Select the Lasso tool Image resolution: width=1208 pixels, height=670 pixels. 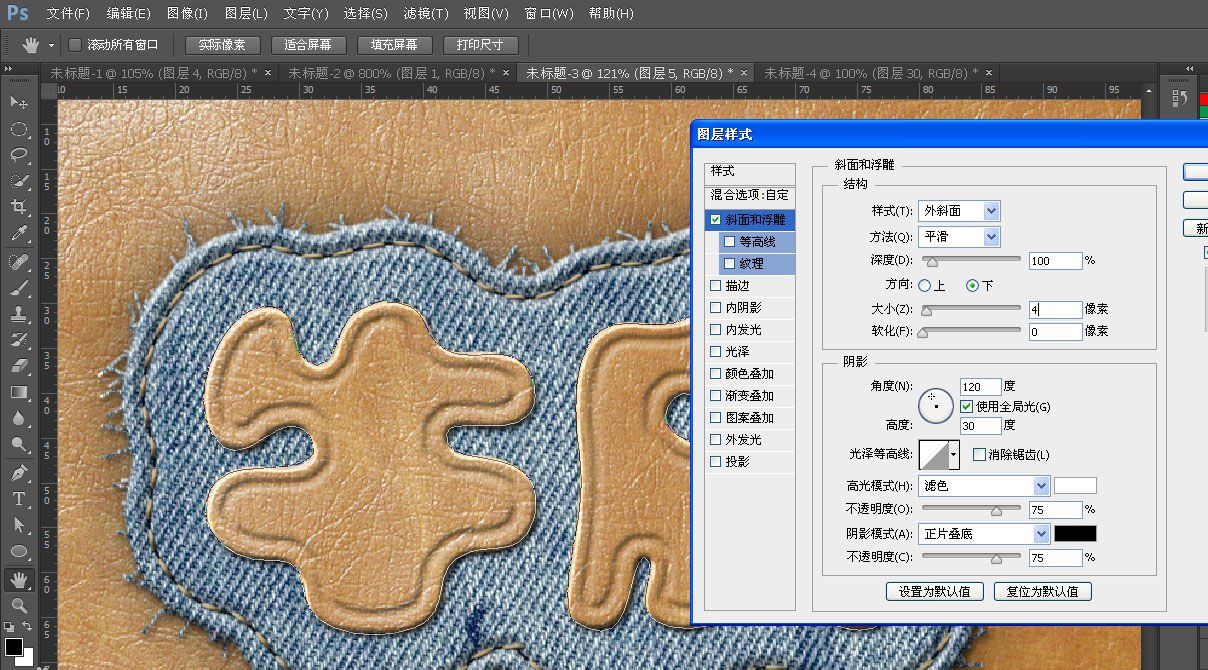pyautogui.click(x=19, y=155)
